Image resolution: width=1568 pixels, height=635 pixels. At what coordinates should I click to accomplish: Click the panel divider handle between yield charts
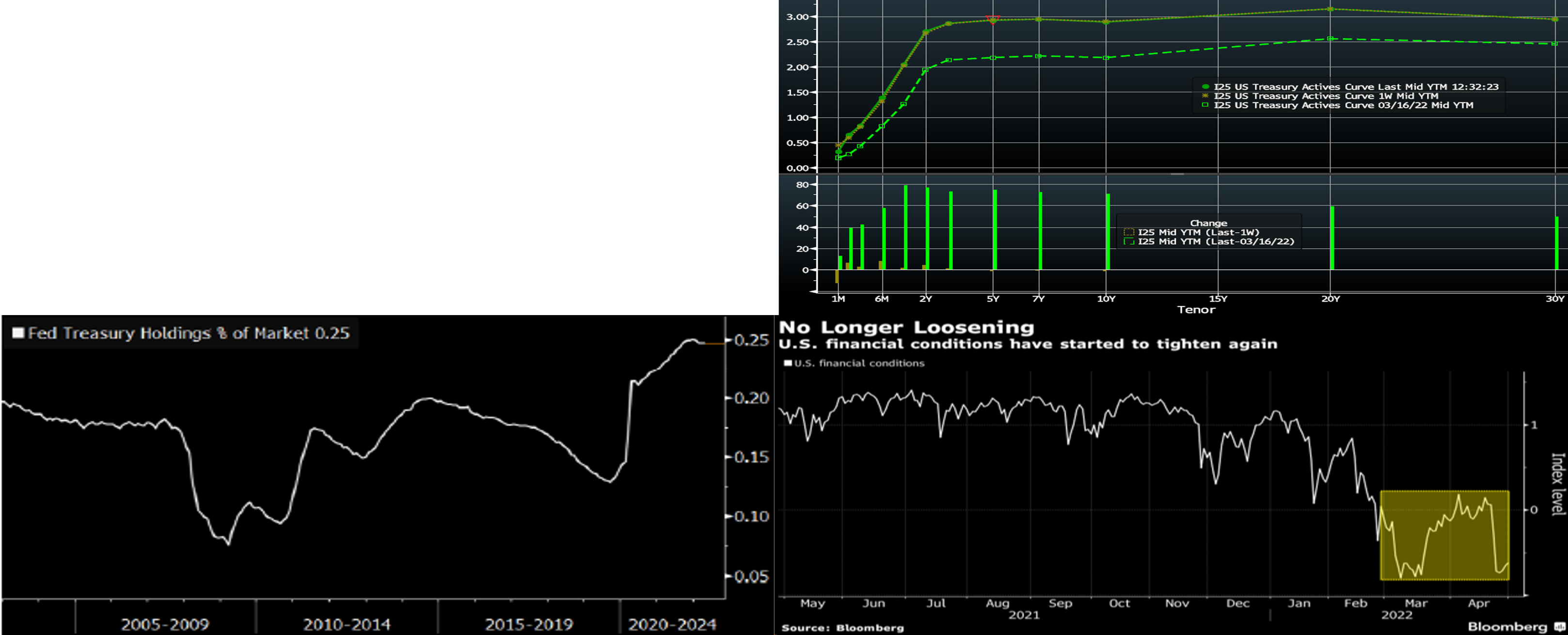click(x=1177, y=174)
